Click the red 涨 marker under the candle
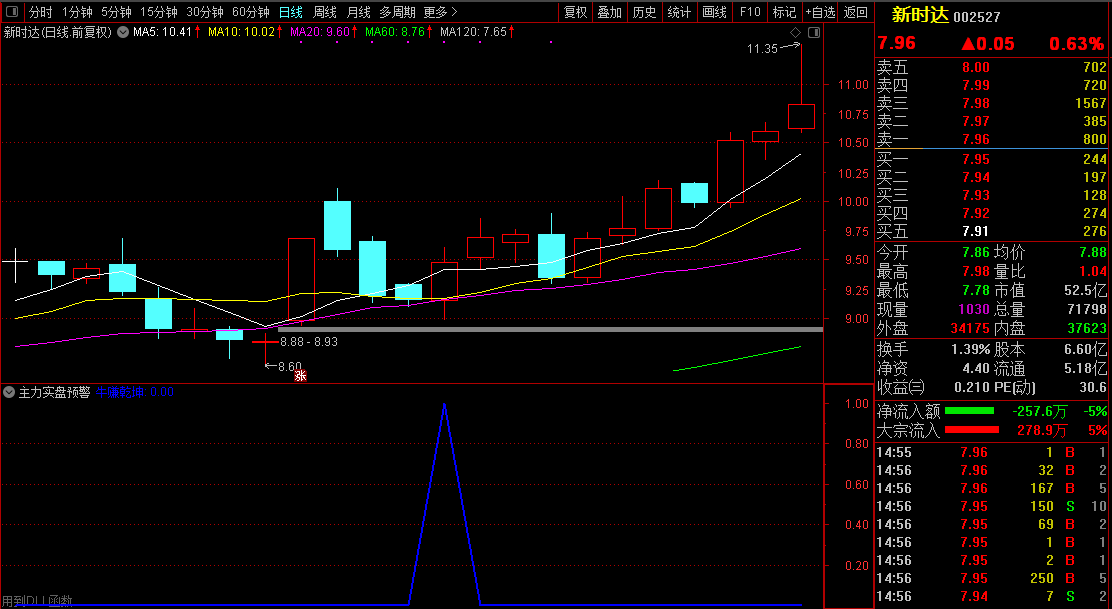This screenshot has width=1112, height=609. tap(298, 375)
